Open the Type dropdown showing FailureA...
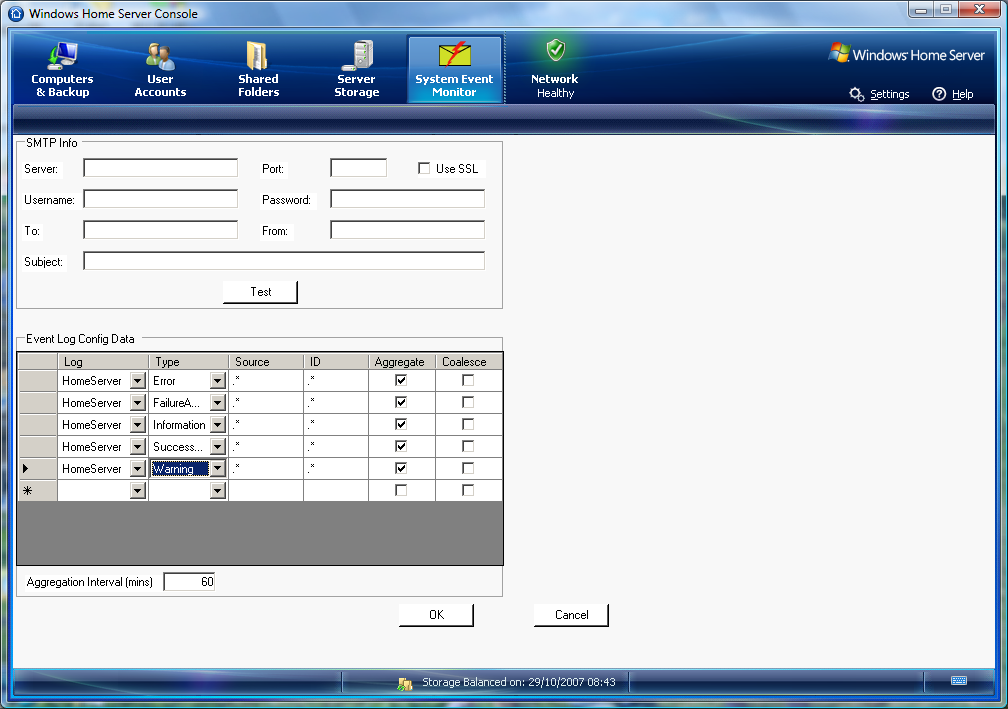1008x709 pixels. click(218, 403)
